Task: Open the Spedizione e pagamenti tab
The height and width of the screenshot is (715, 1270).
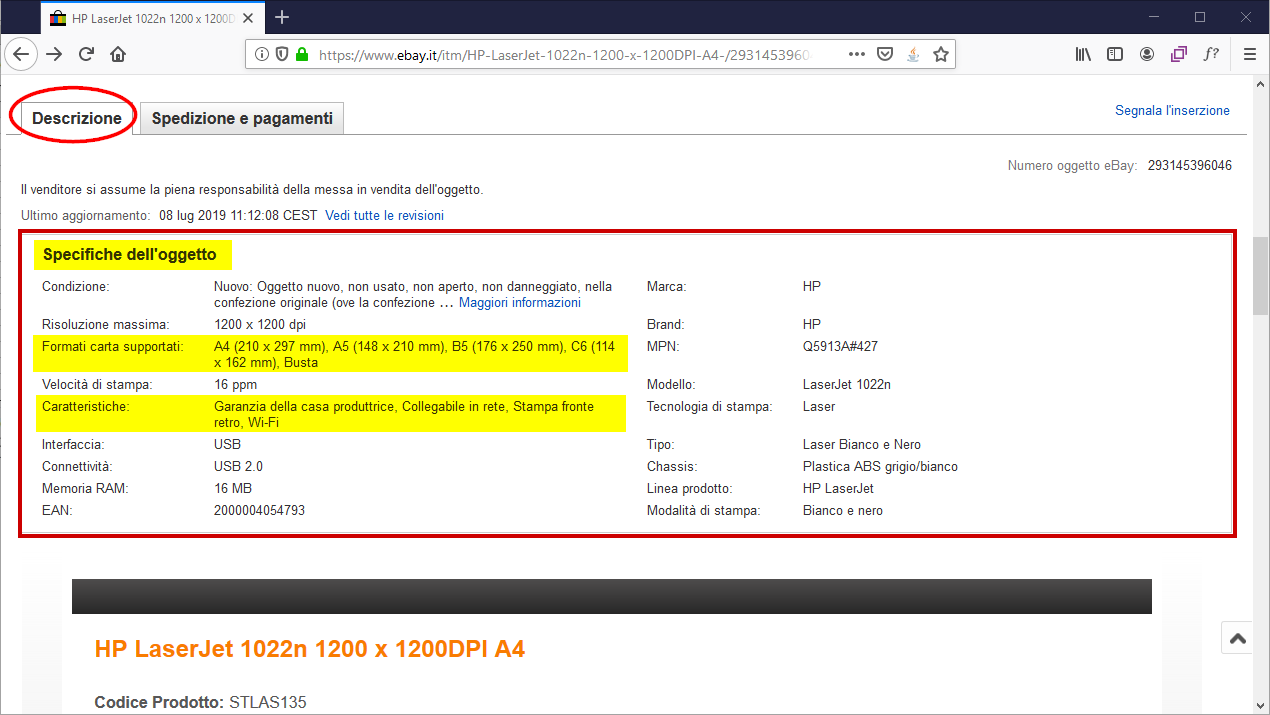Action: (242, 118)
